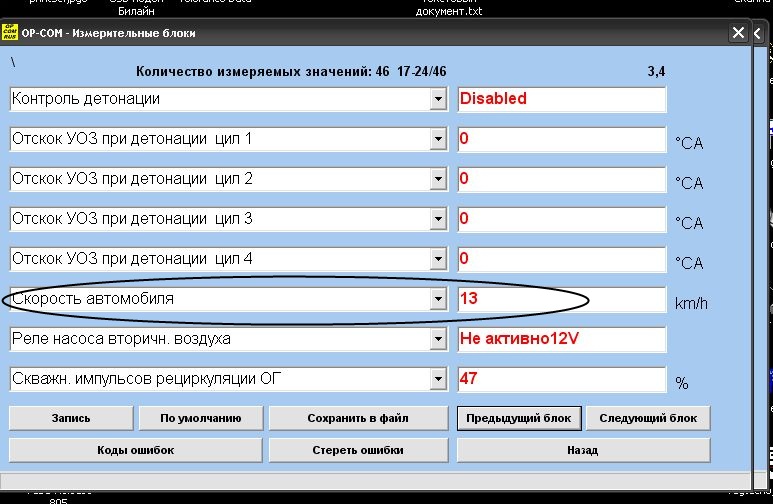Expand dropdown arrow of Отскок УОЗ цил 2
773x504 pixels.
pos(438,179)
